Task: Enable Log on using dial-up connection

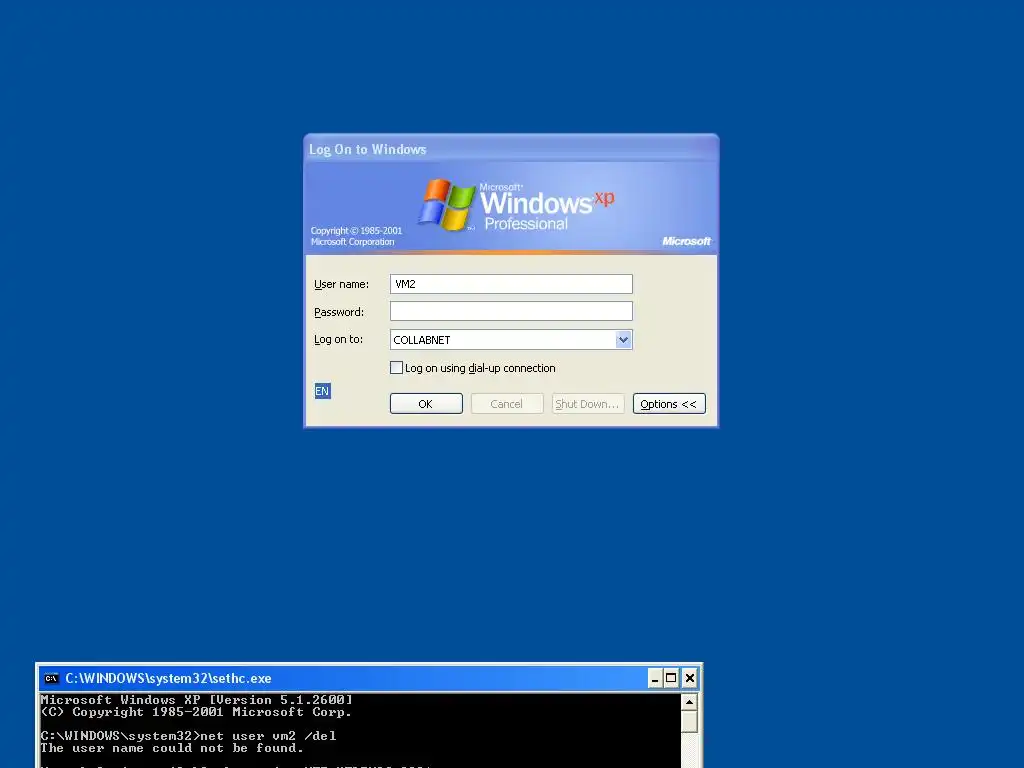Action: click(396, 368)
